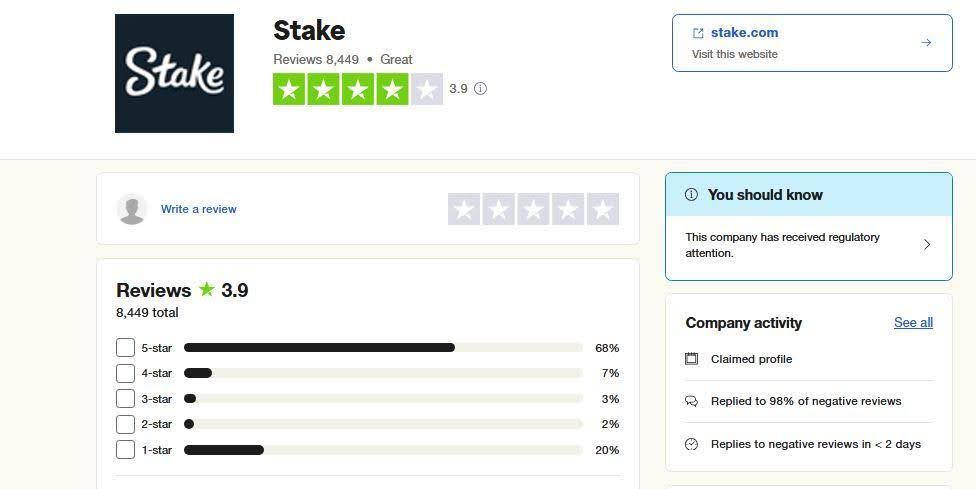Click the 5-star rating percentage bar
Viewport: 976px width, 489px height.
pyautogui.click(x=383, y=348)
